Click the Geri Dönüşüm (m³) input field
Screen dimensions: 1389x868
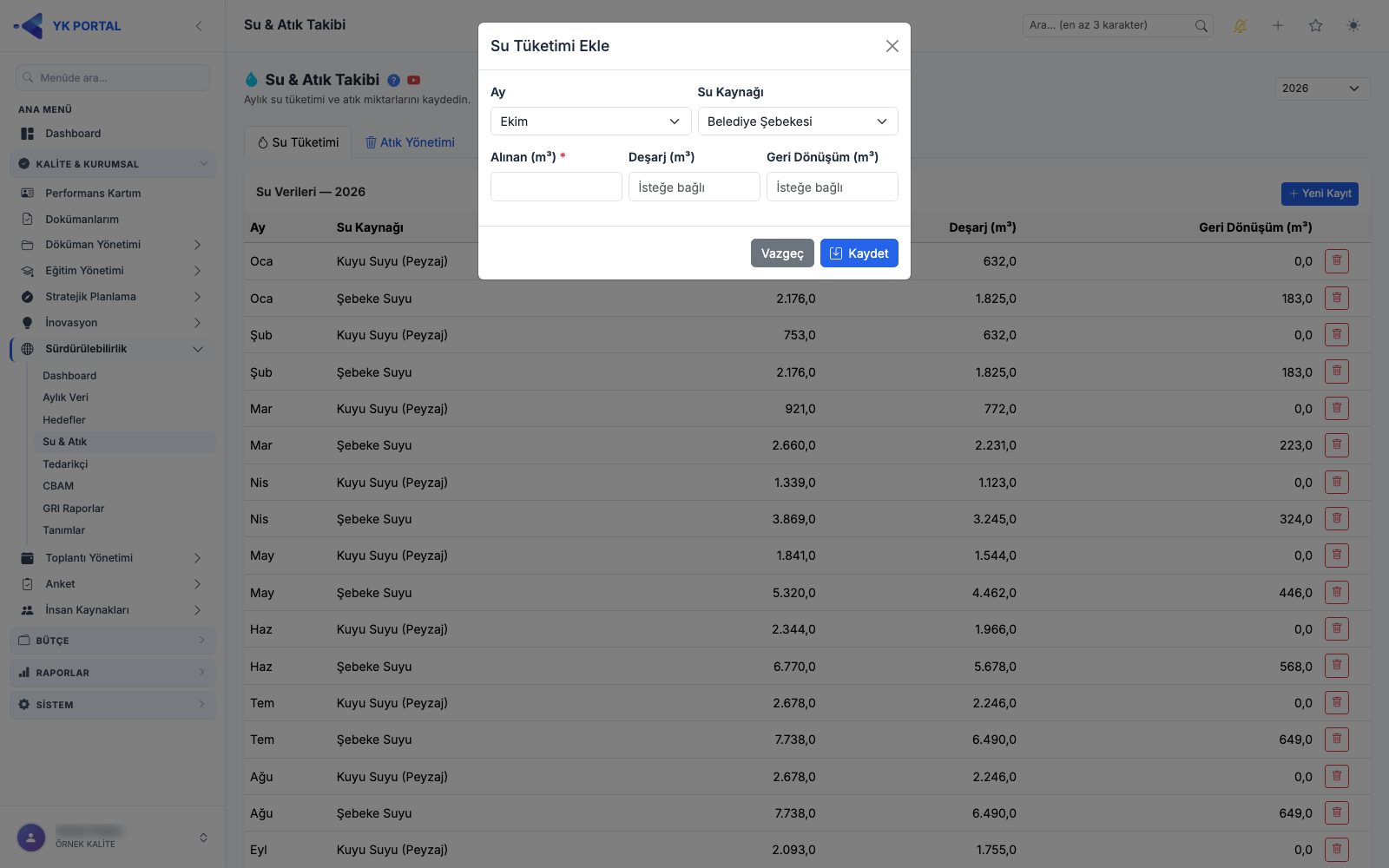832,187
